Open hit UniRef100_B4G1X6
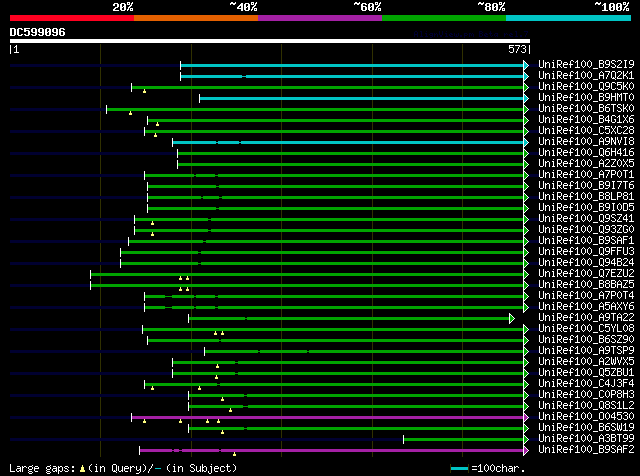Screen dimensions: 640x476 (x=586, y=119)
